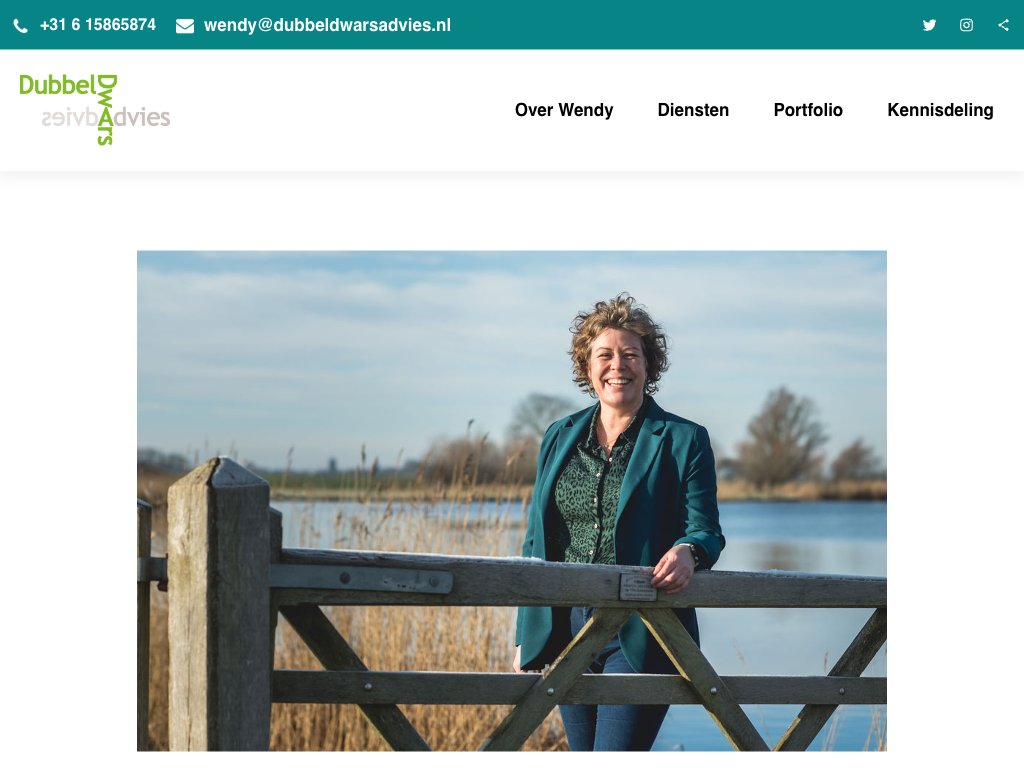Go to the Diensten menu item

pos(693,110)
